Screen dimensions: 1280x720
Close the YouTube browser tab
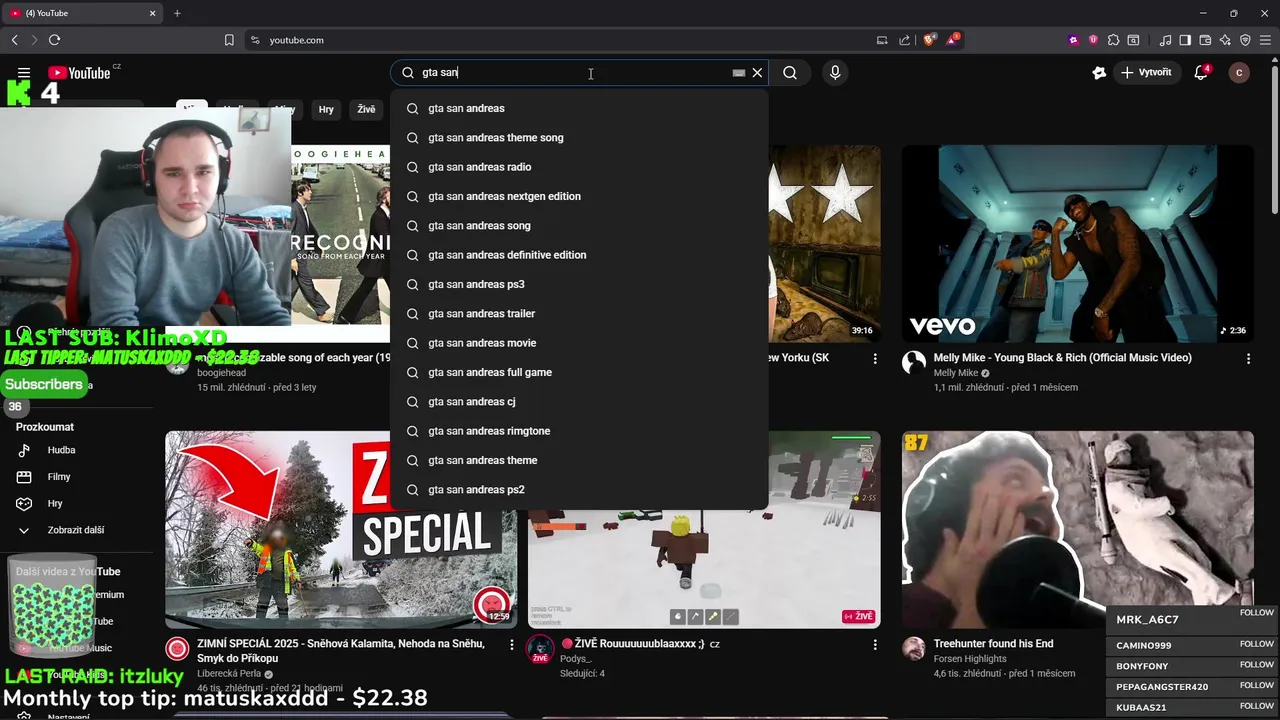[153, 13]
